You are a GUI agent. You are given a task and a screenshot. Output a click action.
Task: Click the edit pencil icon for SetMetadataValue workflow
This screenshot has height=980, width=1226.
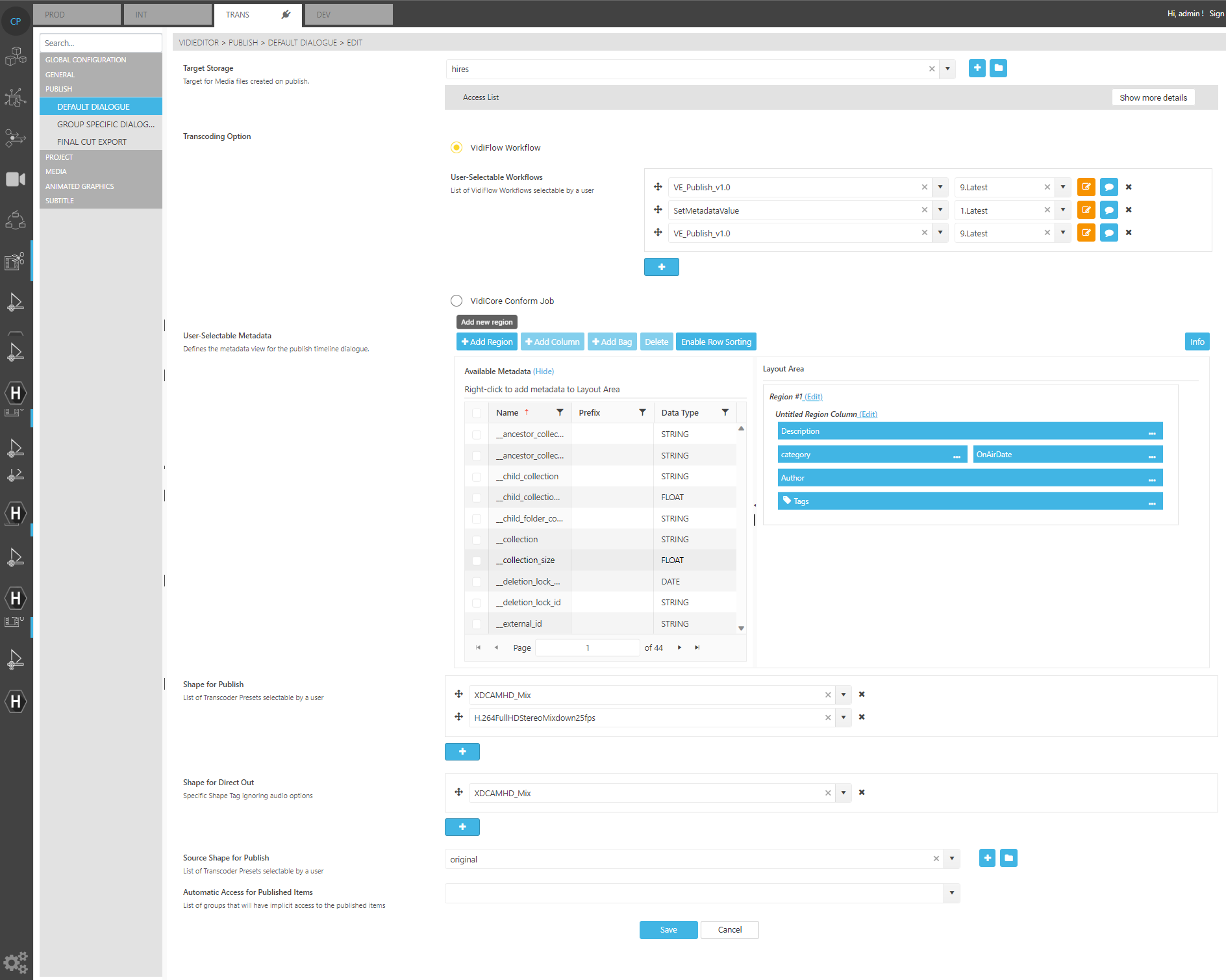click(x=1086, y=210)
